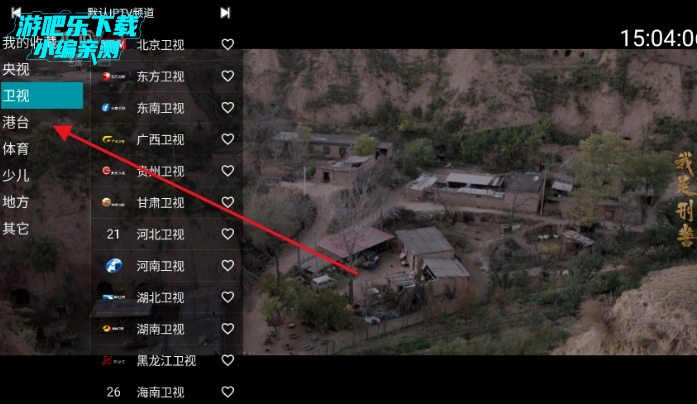Viewport: 697px width, 404px height.
Task: Click the 东方卫视 channel logo
Action: [113, 76]
